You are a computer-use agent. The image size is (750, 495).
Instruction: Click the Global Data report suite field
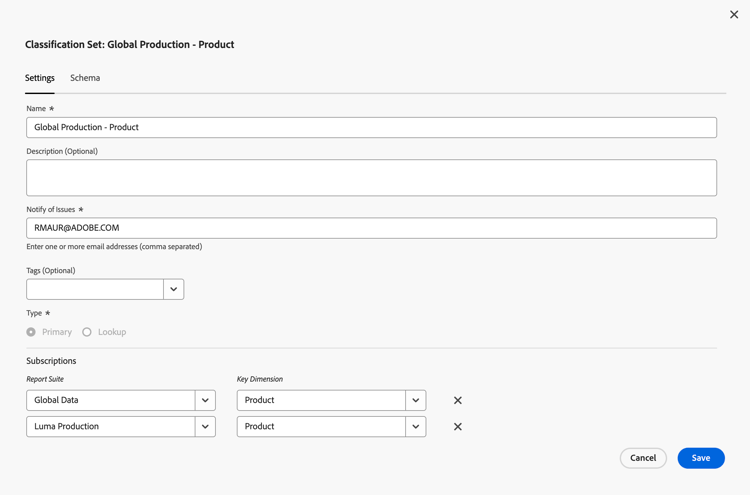click(110, 400)
